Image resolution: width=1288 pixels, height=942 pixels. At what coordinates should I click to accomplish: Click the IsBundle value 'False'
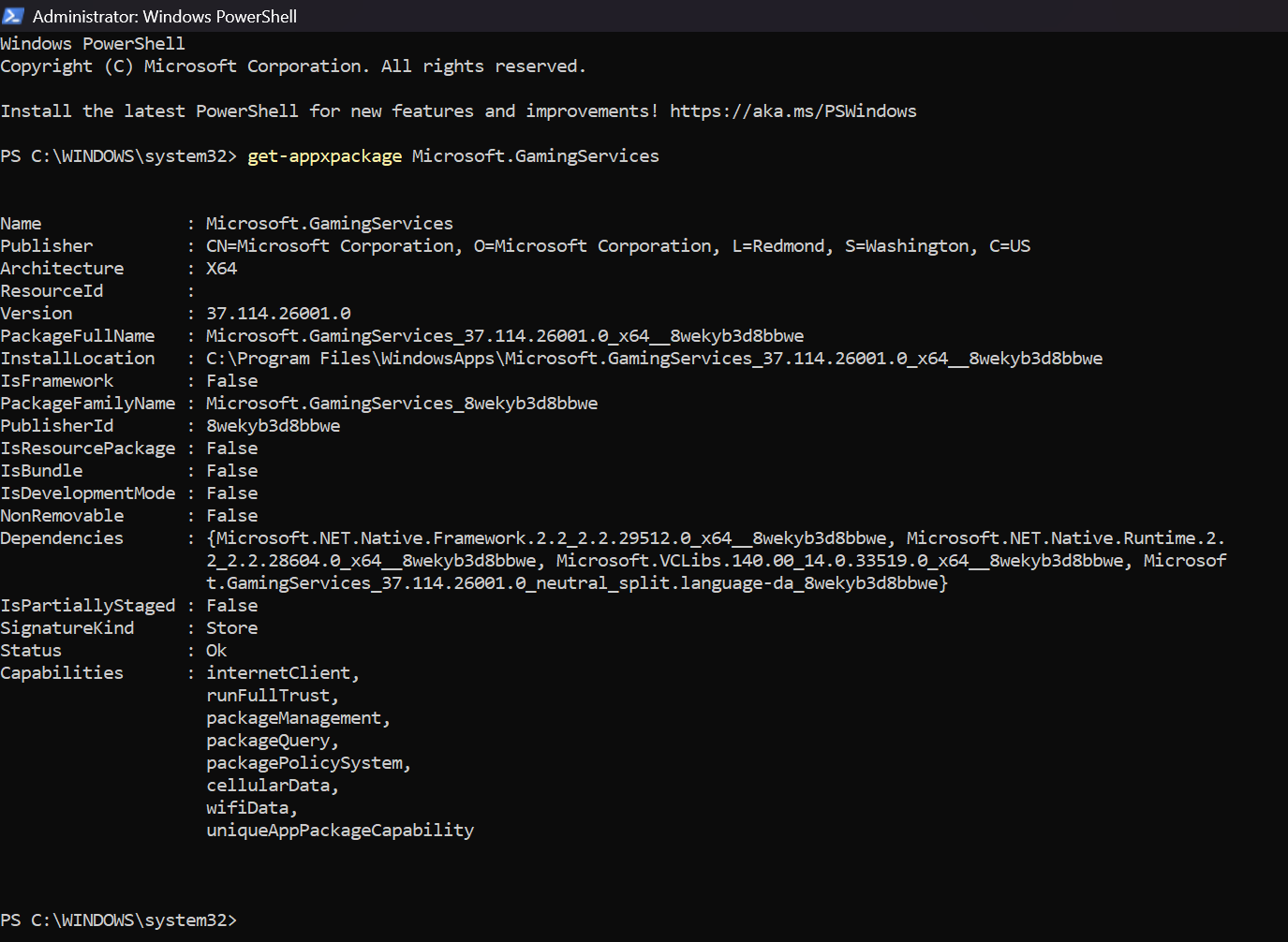(x=232, y=471)
